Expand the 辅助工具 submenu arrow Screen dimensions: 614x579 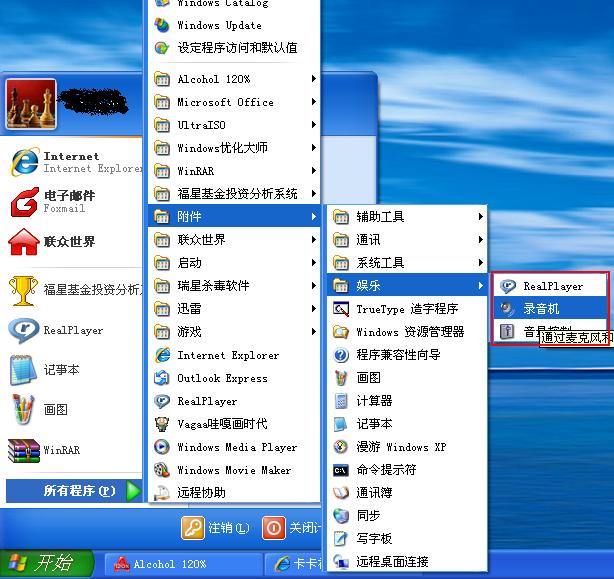[x=480, y=216]
